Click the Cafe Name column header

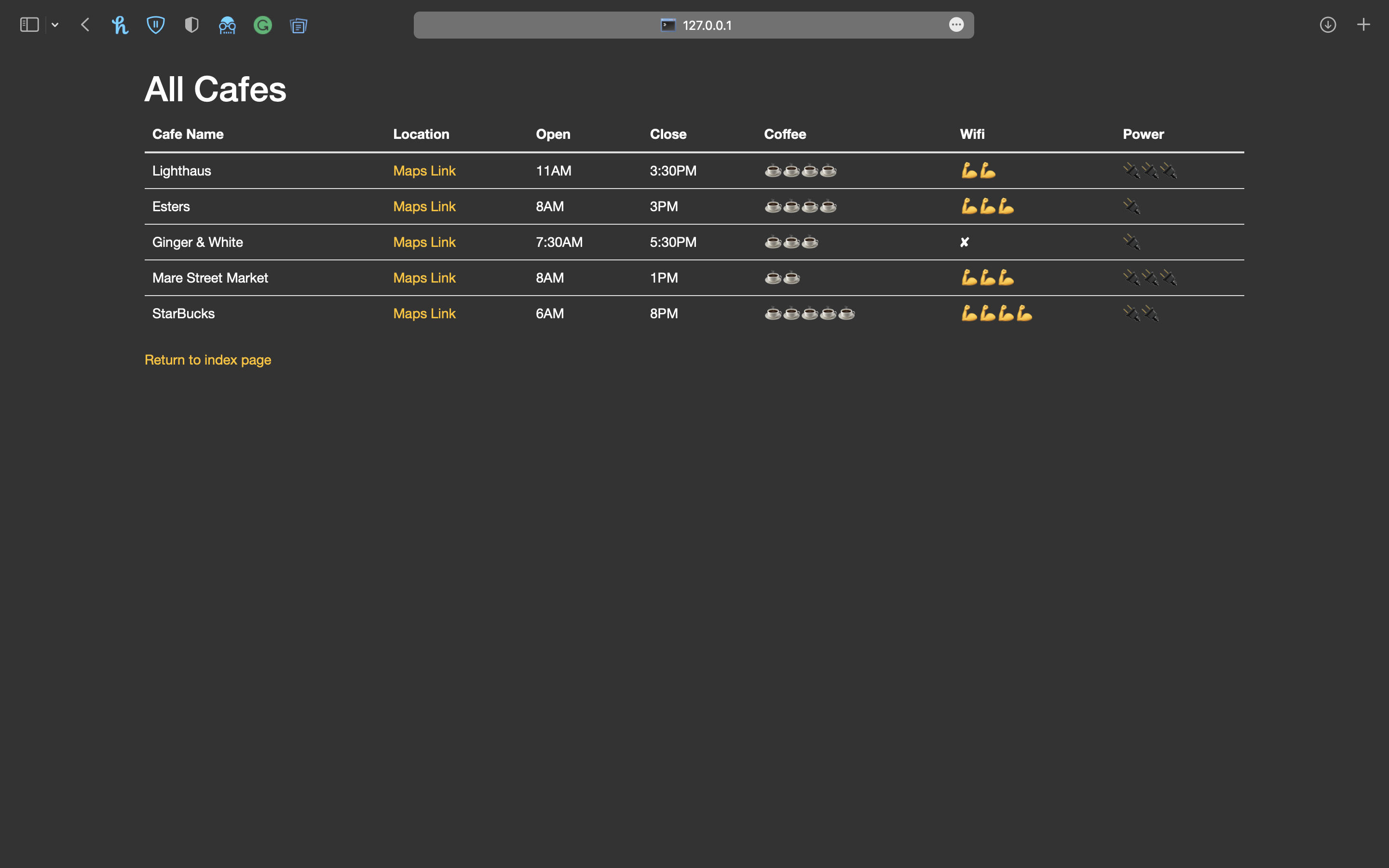pos(187,134)
